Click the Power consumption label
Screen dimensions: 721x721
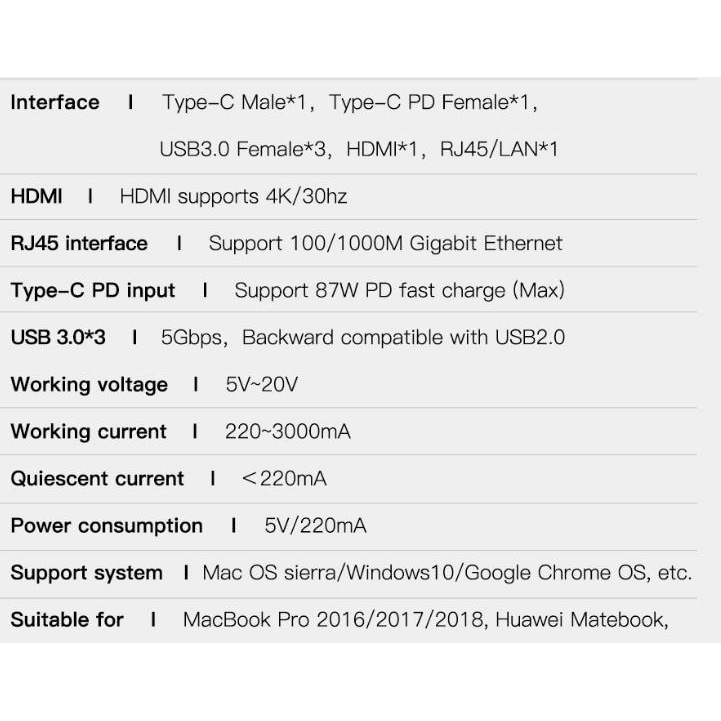[106, 526]
